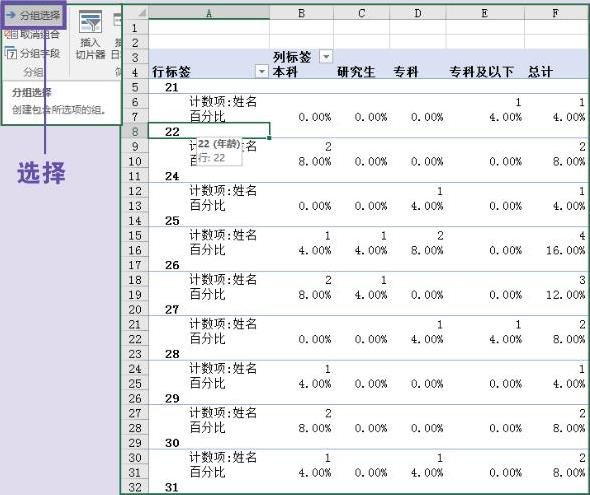The height and width of the screenshot is (495, 590).
Task: Click the age group cell 25
Action: point(172,220)
